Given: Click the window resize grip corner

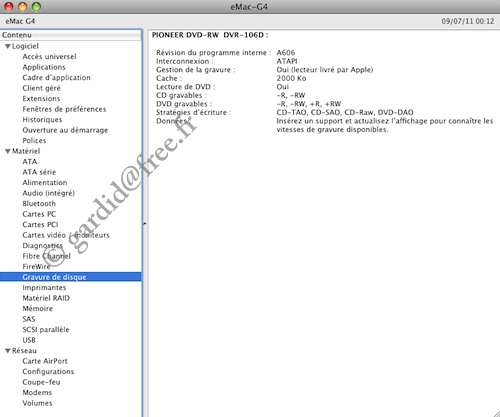Looking at the screenshot, I should [x=496, y=413].
